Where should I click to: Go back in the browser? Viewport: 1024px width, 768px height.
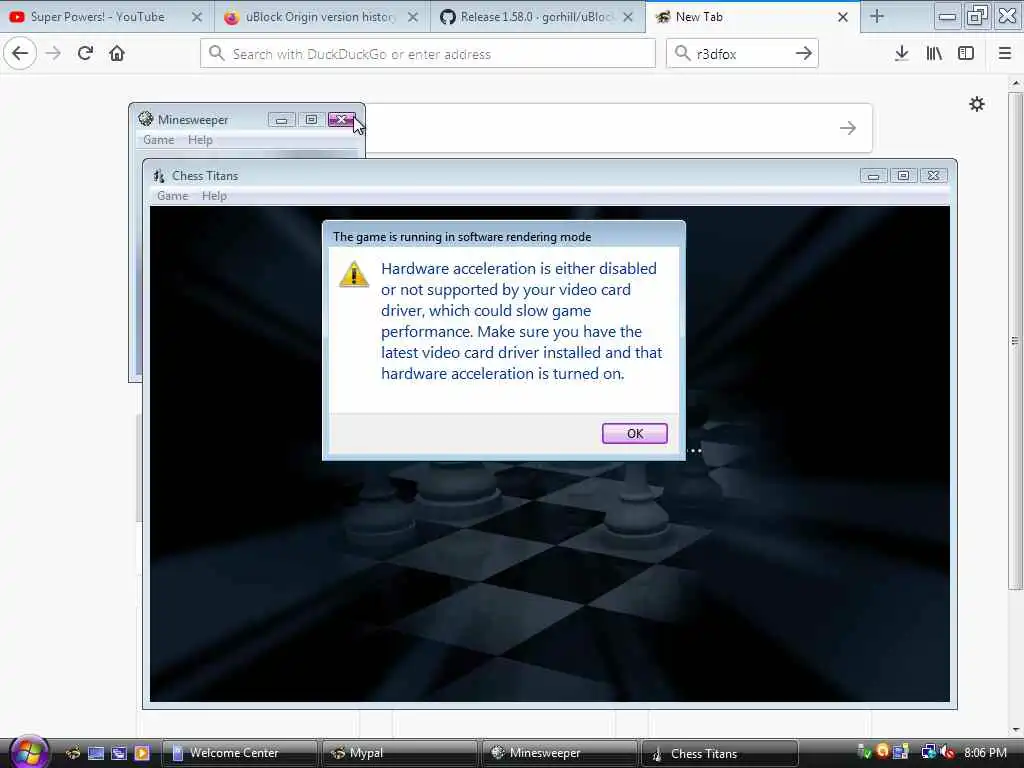pyautogui.click(x=20, y=54)
